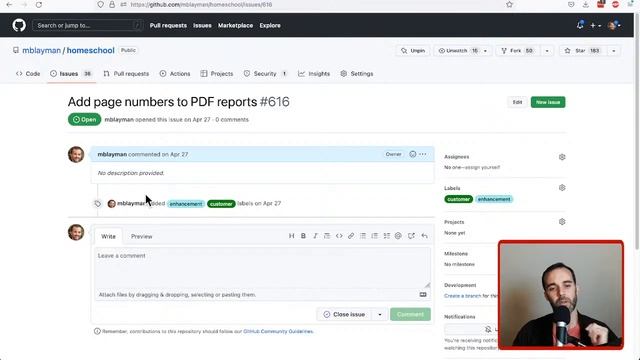Open the plus create-new menu
The image size is (640, 360).
pyautogui.click(x=595, y=25)
